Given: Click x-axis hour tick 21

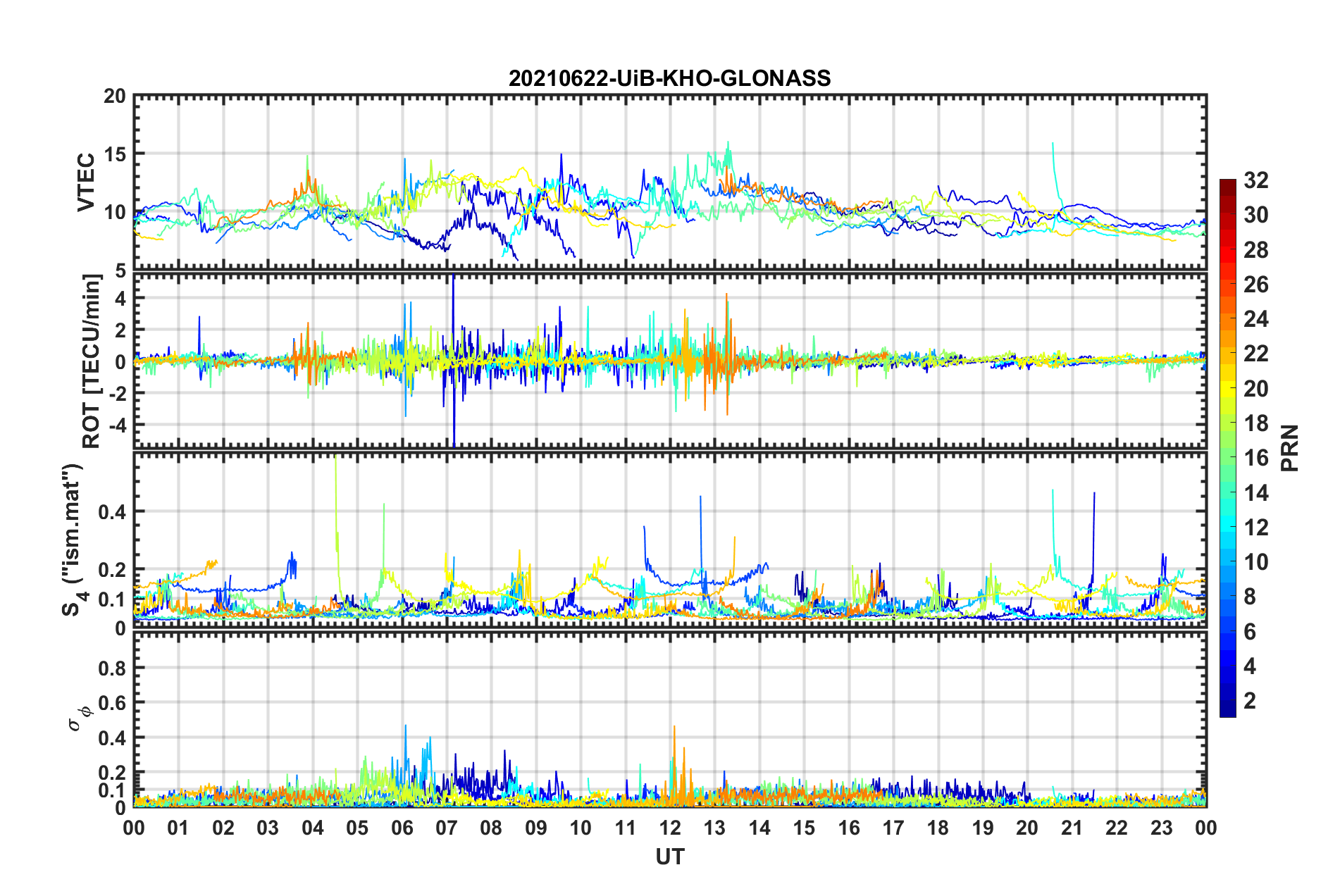Looking at the screenshot, I should coord(1072,828).
